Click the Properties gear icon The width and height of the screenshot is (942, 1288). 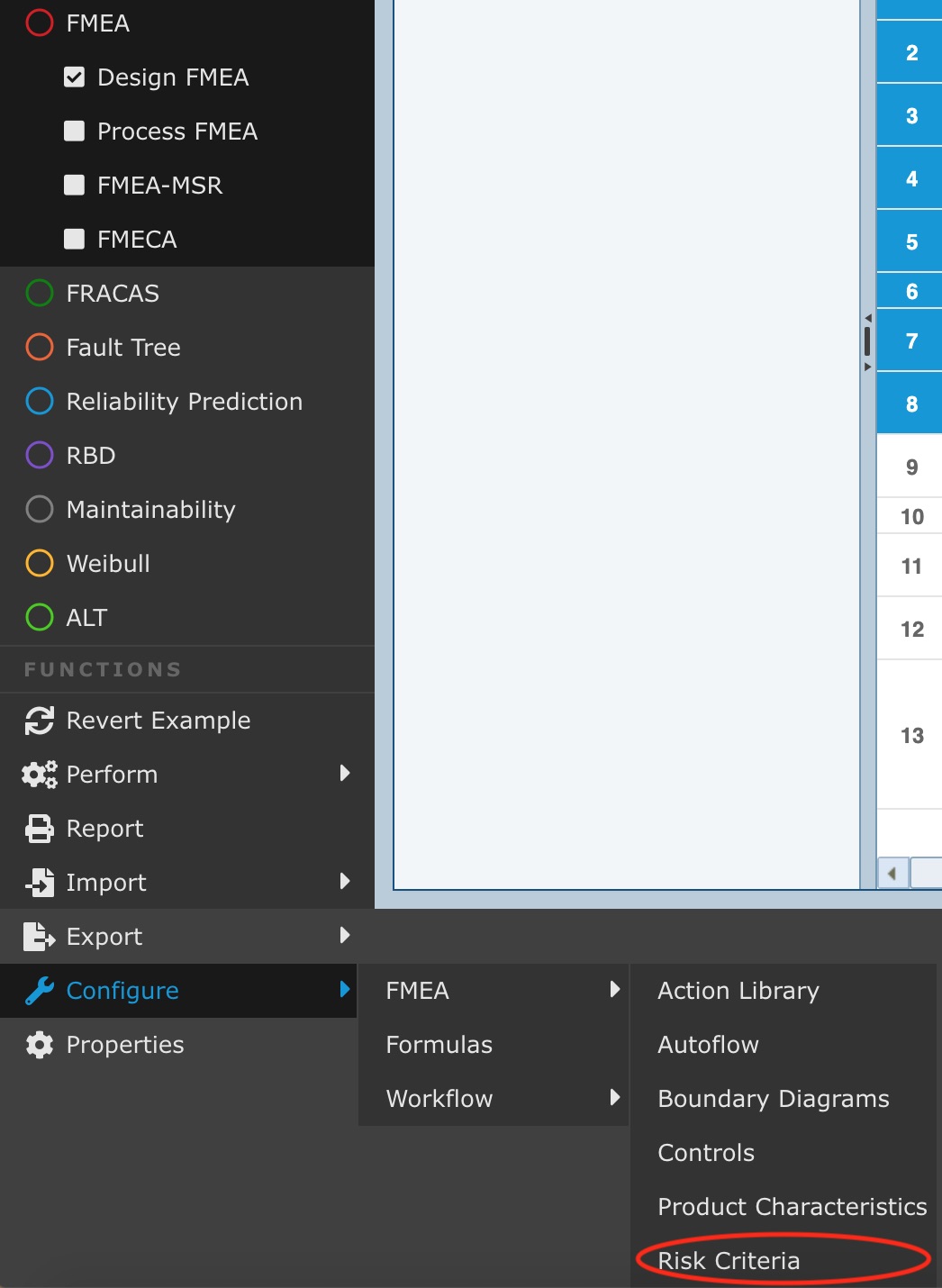point(40,1045)
